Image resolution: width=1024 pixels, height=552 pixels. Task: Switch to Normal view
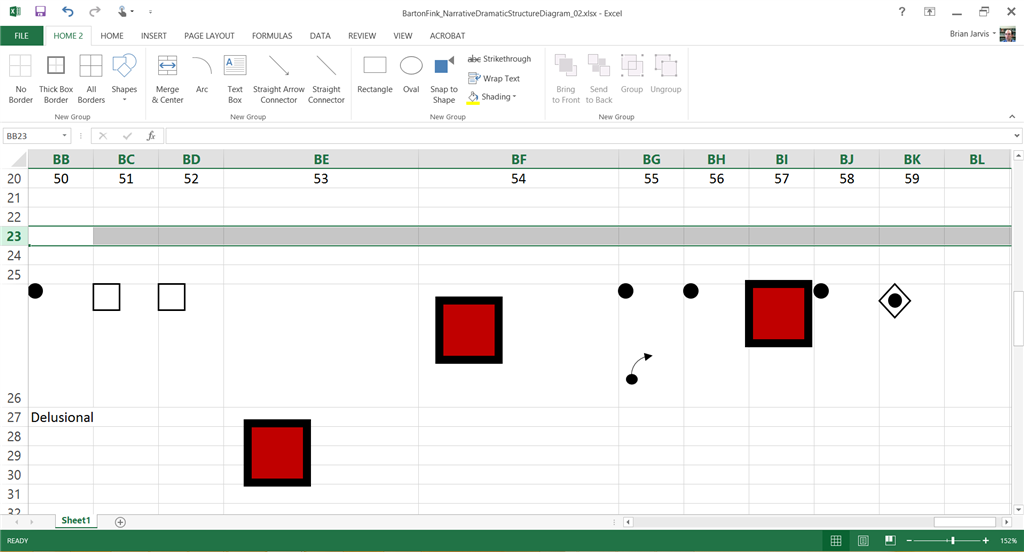(x=835, y=540)
